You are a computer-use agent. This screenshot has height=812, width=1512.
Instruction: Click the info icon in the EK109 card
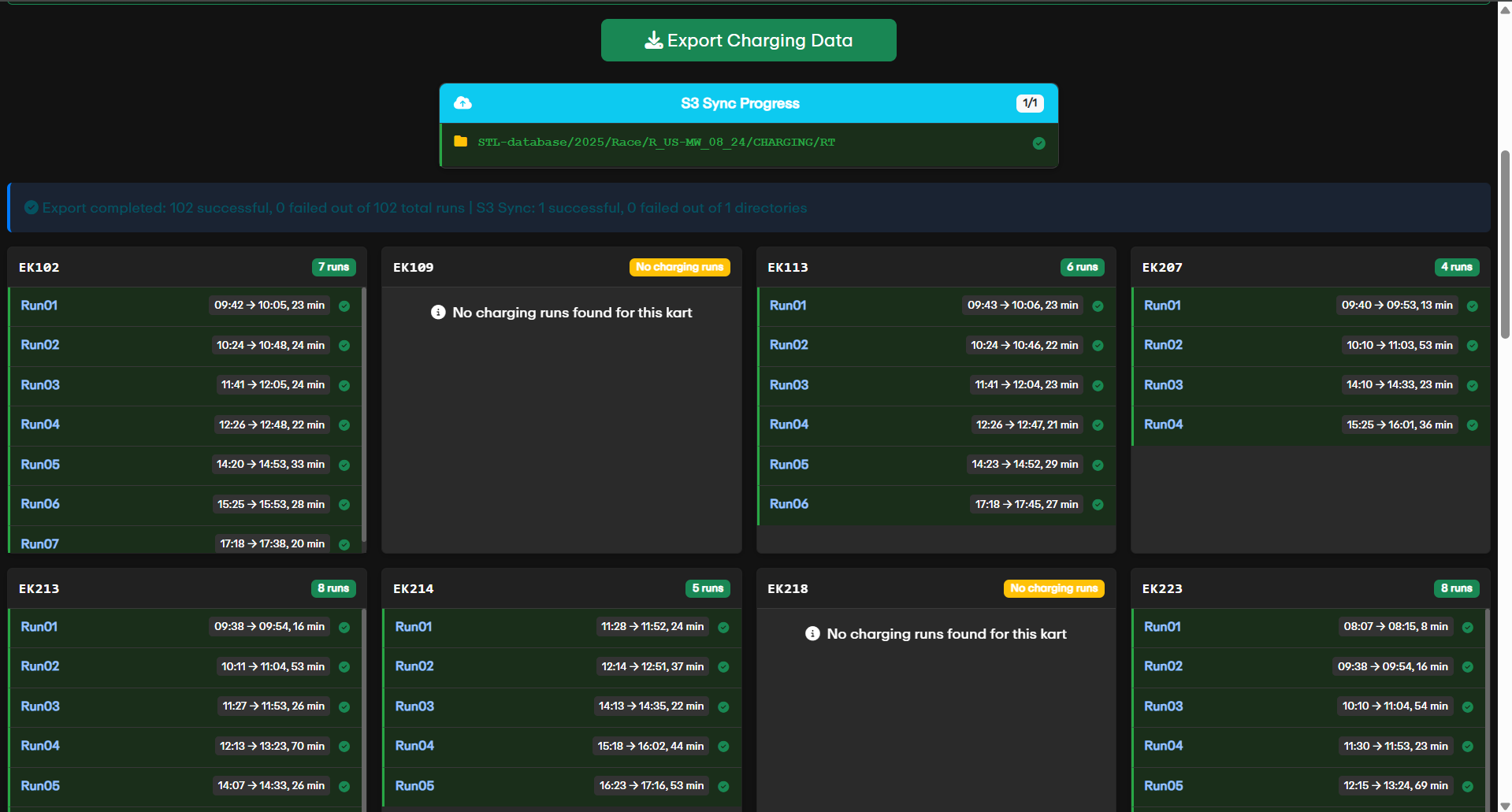439,313
